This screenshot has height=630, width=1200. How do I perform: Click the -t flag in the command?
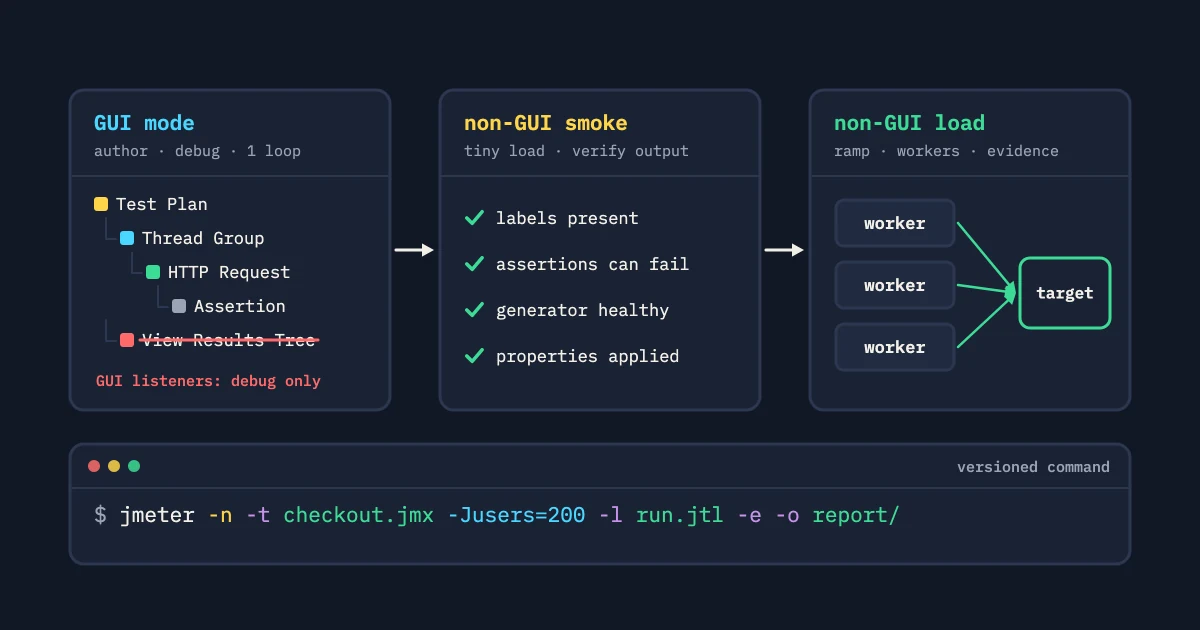[x=258, y=515]
